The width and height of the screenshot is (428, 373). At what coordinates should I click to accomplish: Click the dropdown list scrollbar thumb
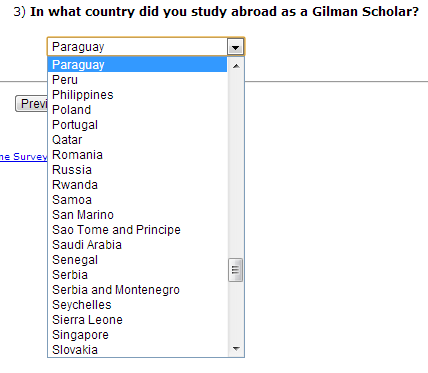236,270
